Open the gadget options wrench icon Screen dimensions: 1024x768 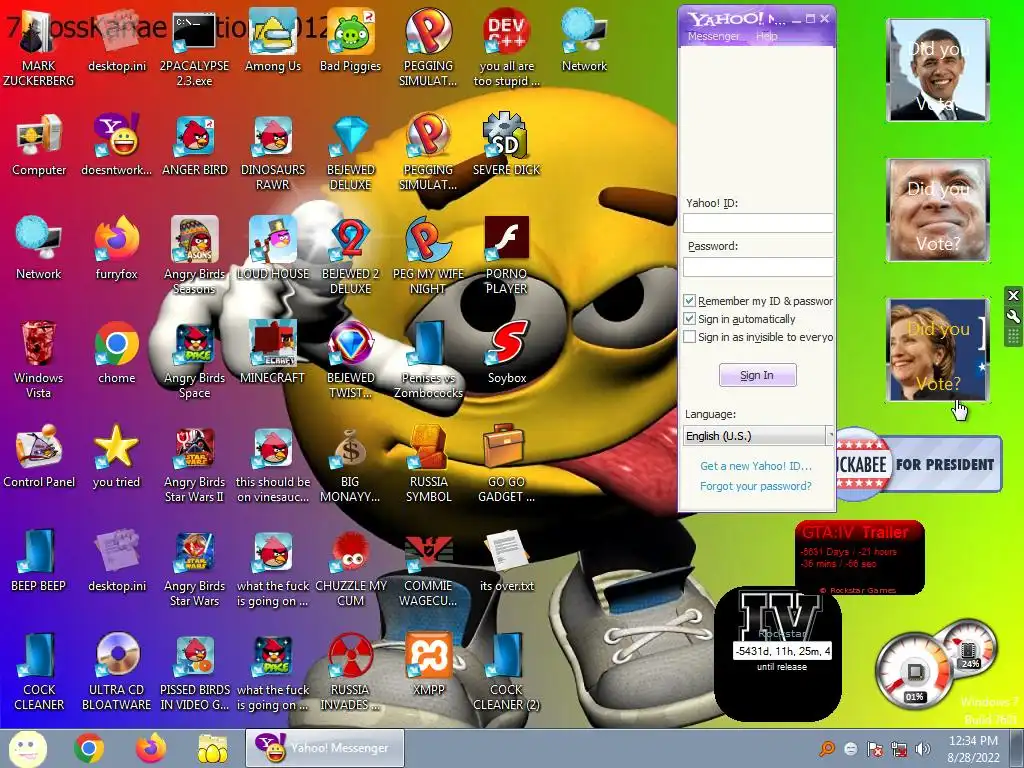click(x=1013, y=317)
